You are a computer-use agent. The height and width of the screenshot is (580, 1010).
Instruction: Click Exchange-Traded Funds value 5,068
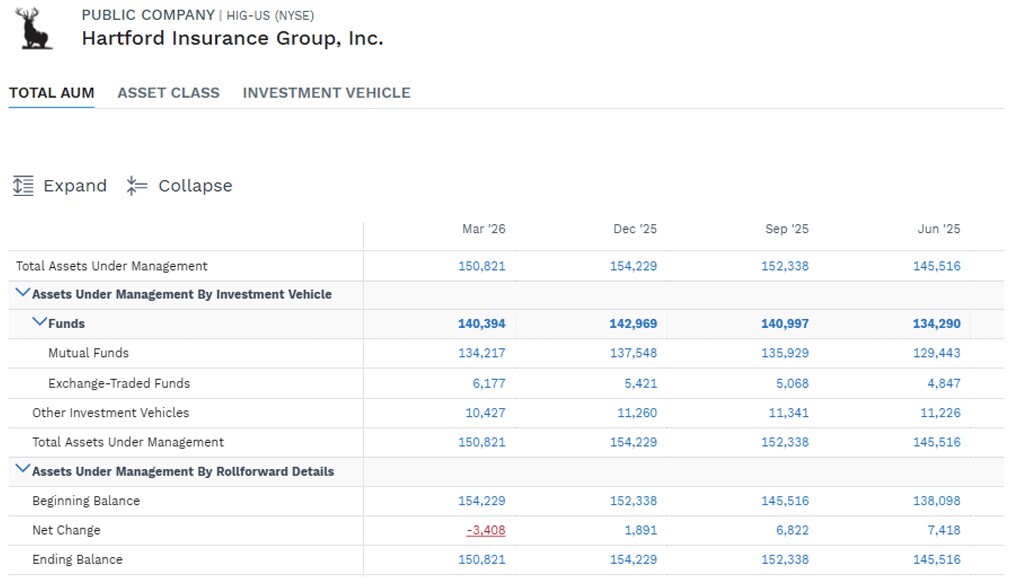pos(792,383)
